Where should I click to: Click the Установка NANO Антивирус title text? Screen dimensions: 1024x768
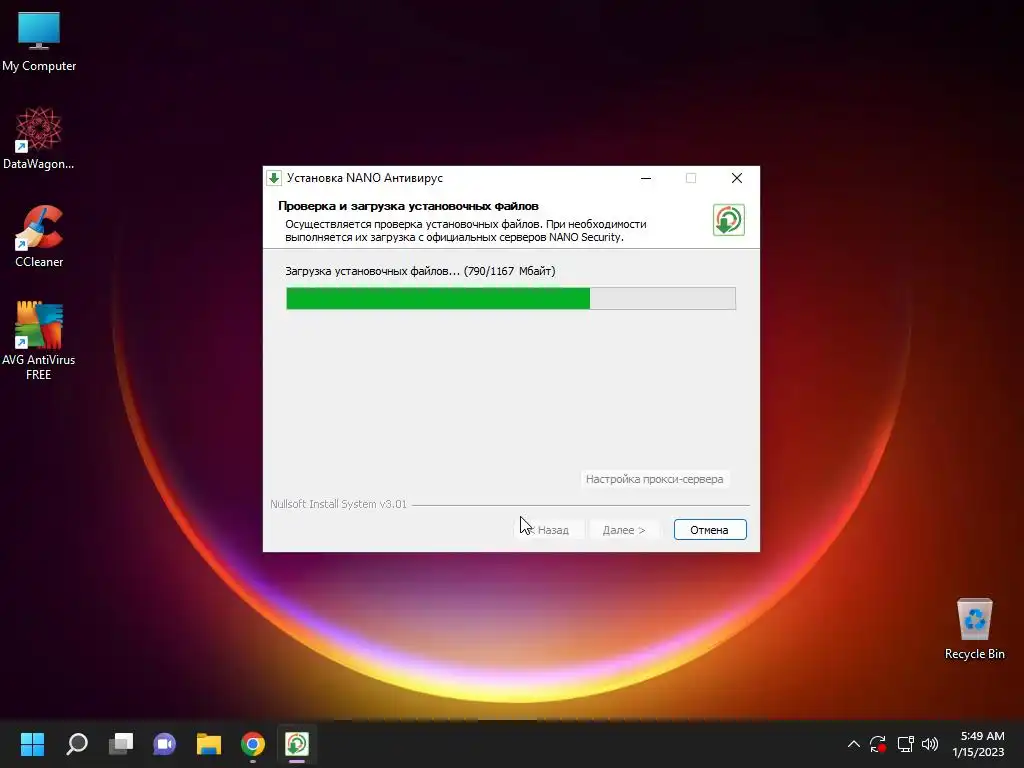click(364, 178)
